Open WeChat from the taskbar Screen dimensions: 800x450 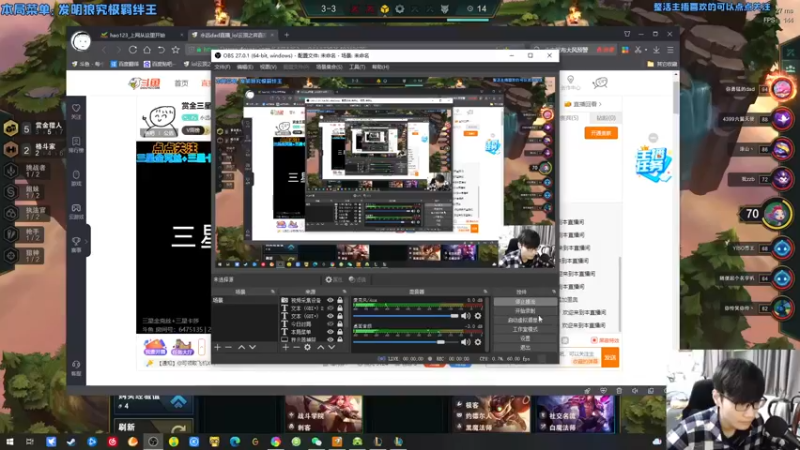pyautogui.click(x=317, y=441)
